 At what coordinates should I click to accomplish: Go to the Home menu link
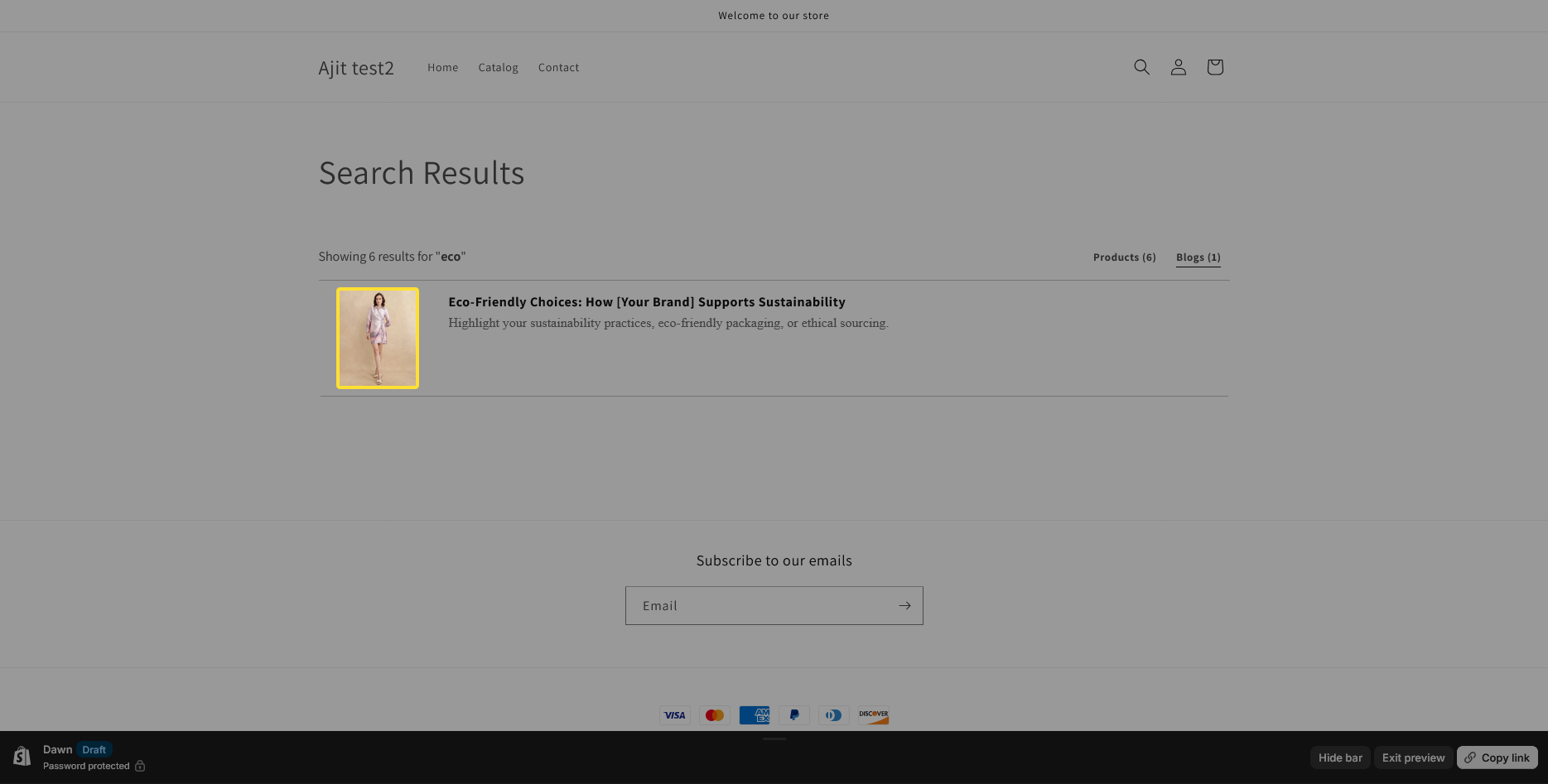442,68
